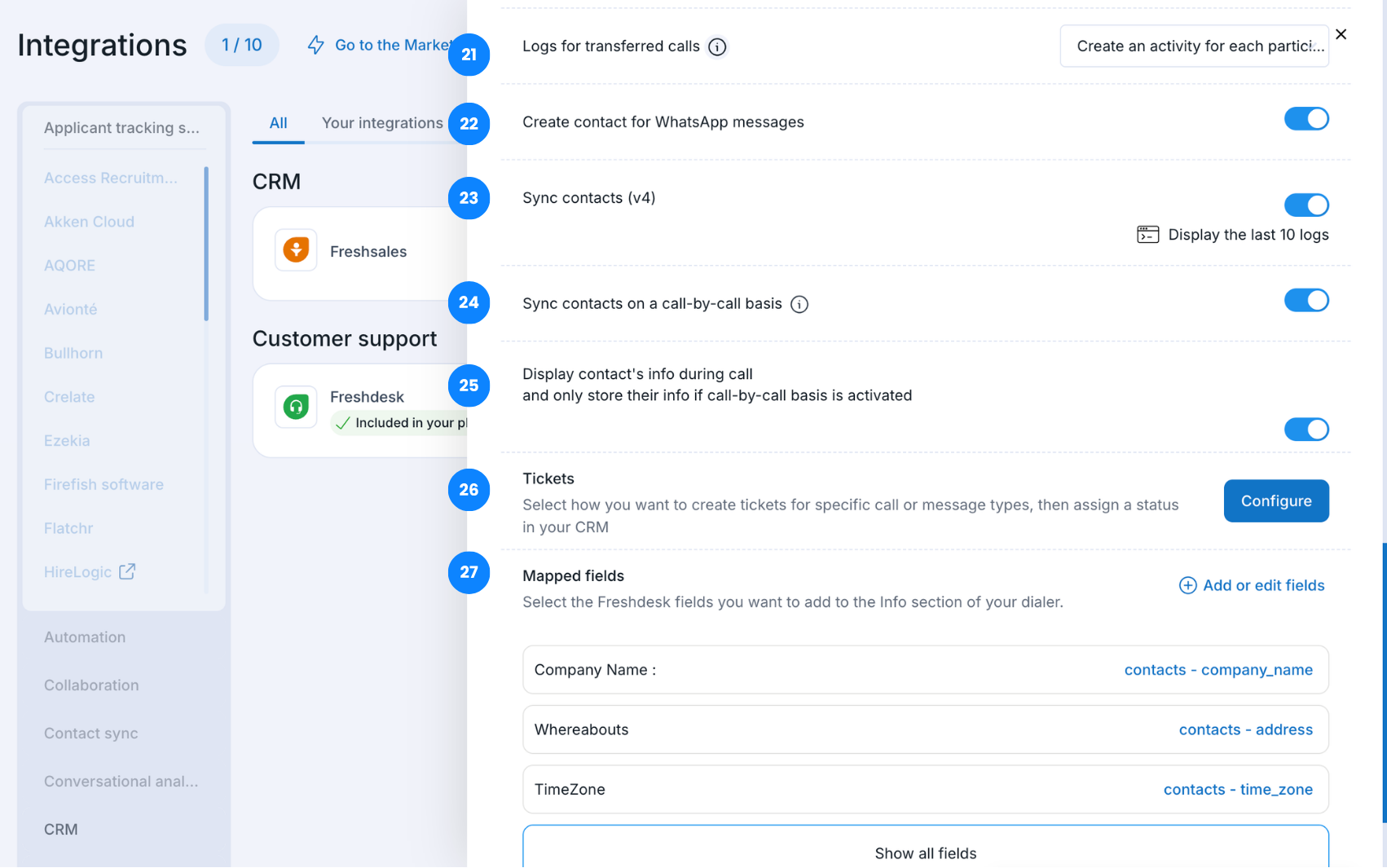This screenshot has width=1387, height=868.
Task: Close the Freshdesk settings panel
Action: pyautogui.click(x=1341, y=34)
